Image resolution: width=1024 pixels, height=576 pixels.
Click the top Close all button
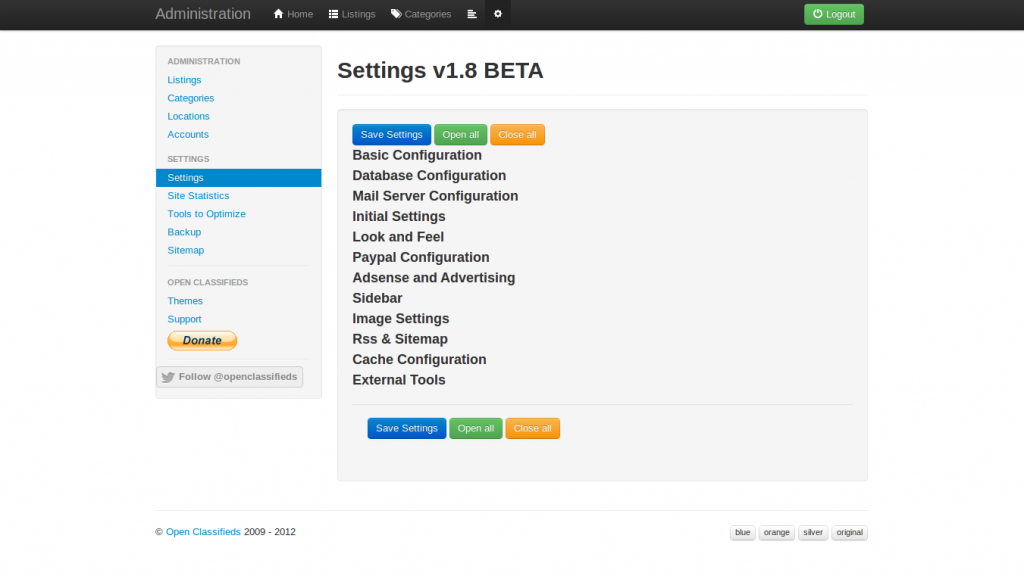click(x=517, y=135)
